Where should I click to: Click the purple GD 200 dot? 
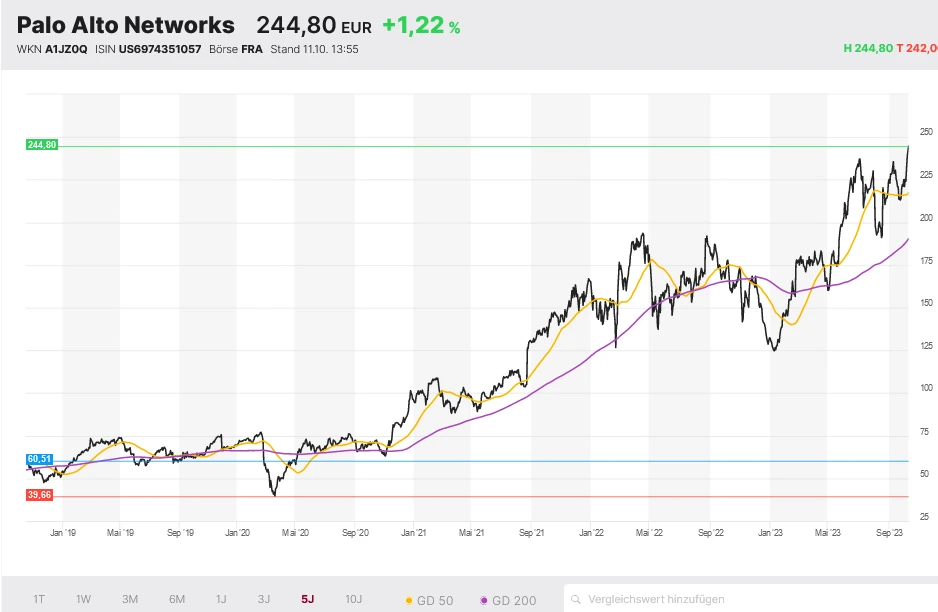click(485, 600)
